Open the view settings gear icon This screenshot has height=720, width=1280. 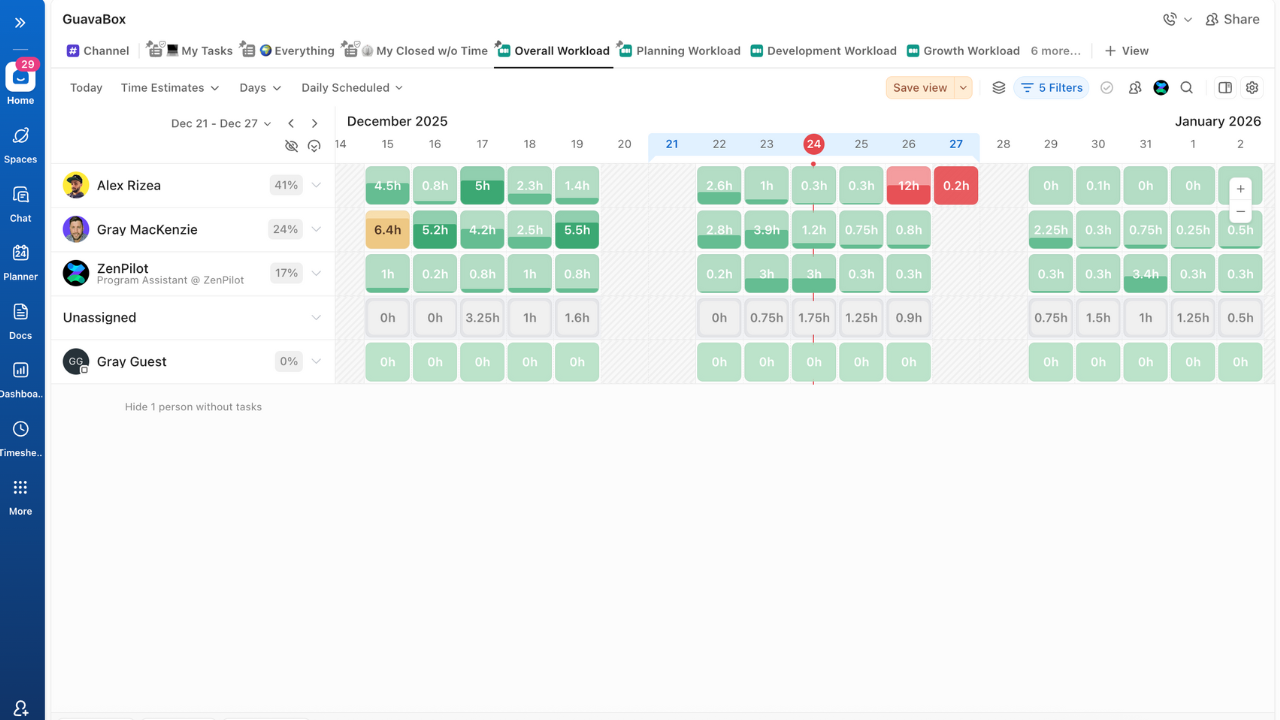pyautogui.click(x=1252, y=88)
